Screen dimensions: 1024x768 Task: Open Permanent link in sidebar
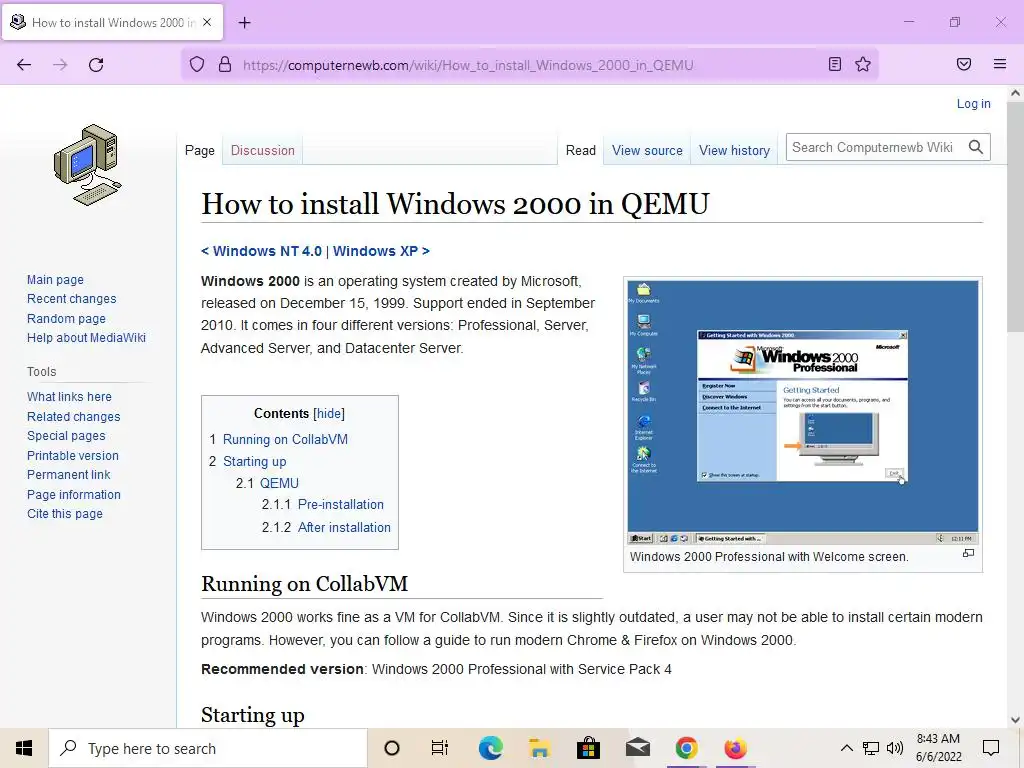click(x=69, y=475)
